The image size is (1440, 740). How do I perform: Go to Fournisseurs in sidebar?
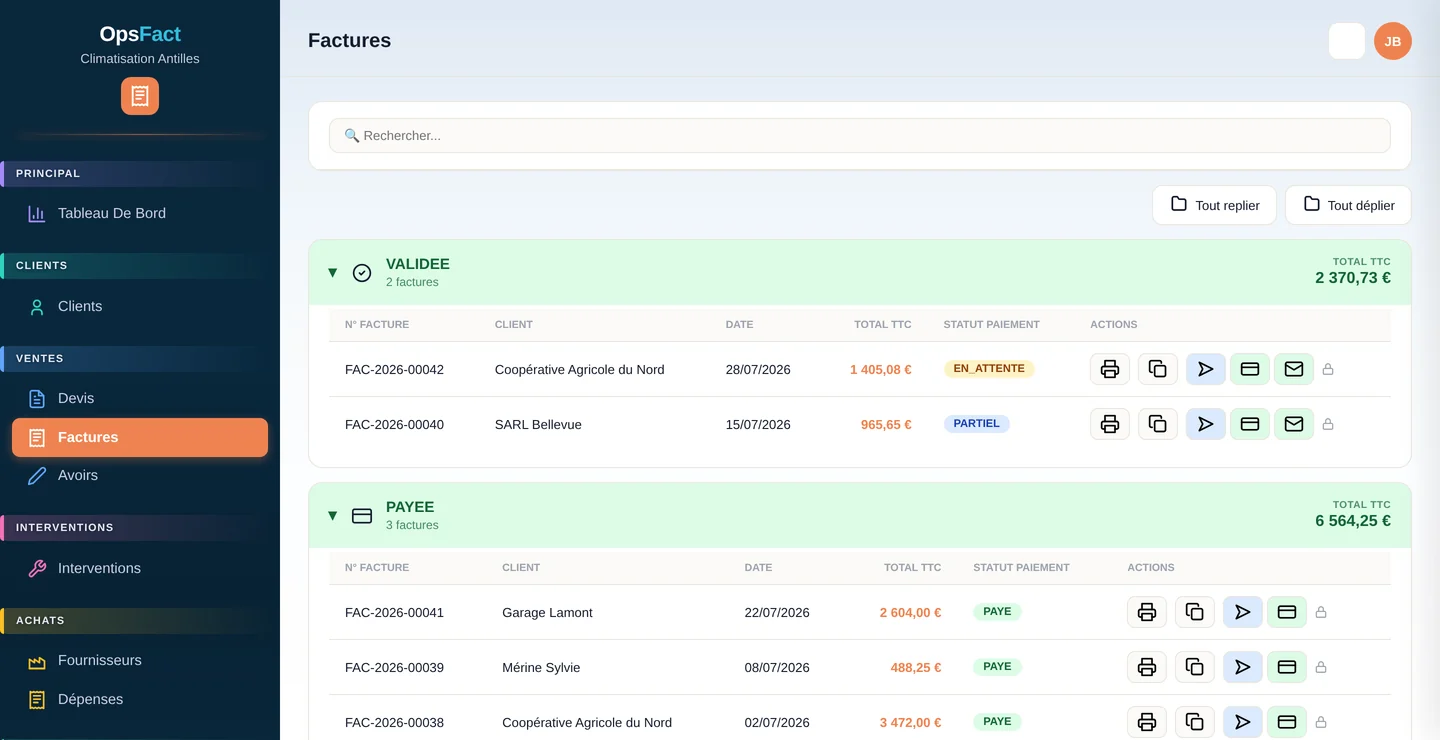(140, 660)
